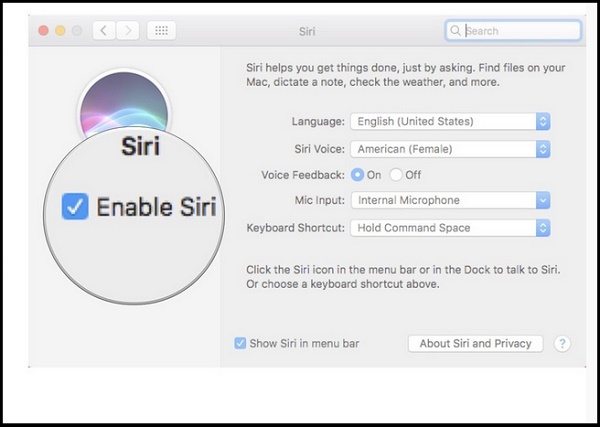Open the help question mark button
This screenshot has height=427, width=600.
[x=562, y=344]
